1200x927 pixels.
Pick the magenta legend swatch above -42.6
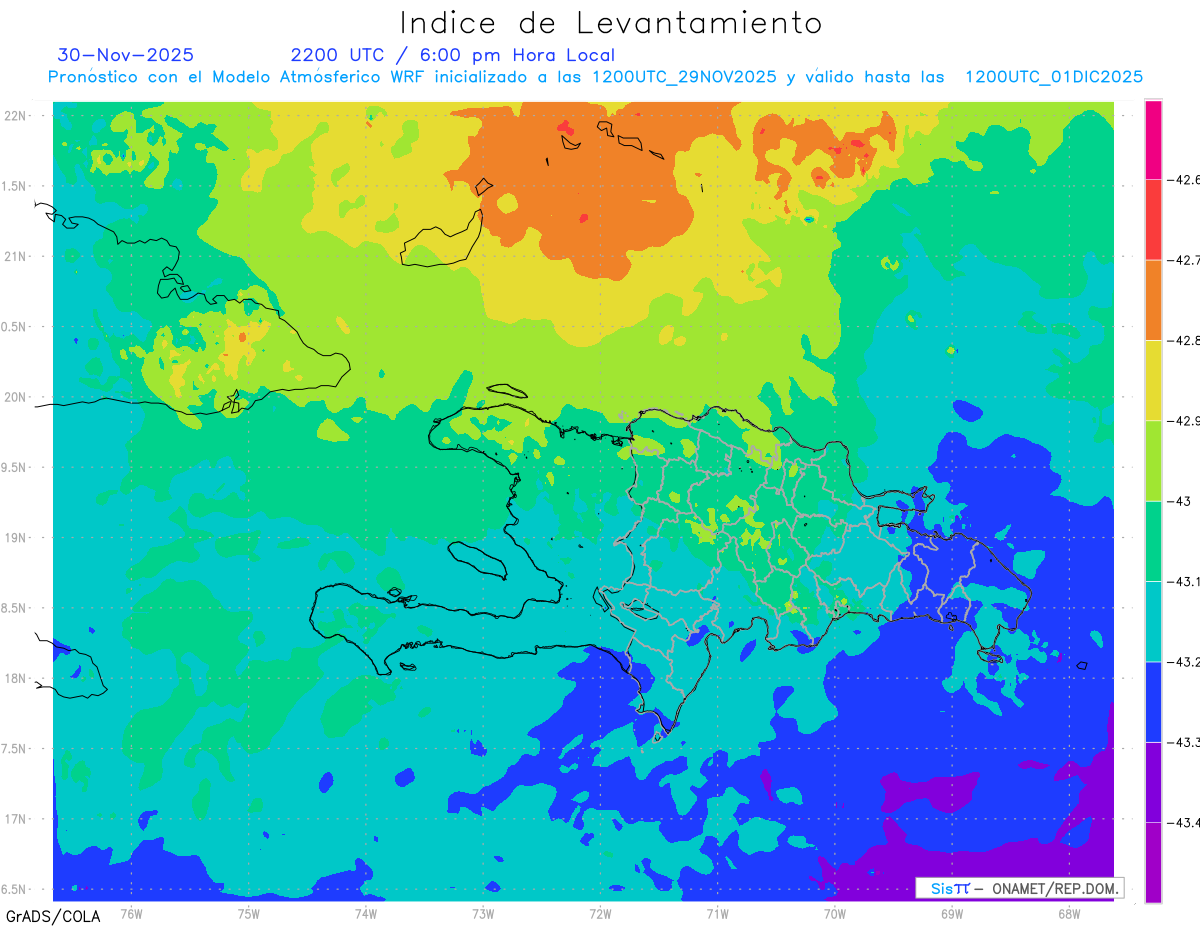coord(1153,140)
